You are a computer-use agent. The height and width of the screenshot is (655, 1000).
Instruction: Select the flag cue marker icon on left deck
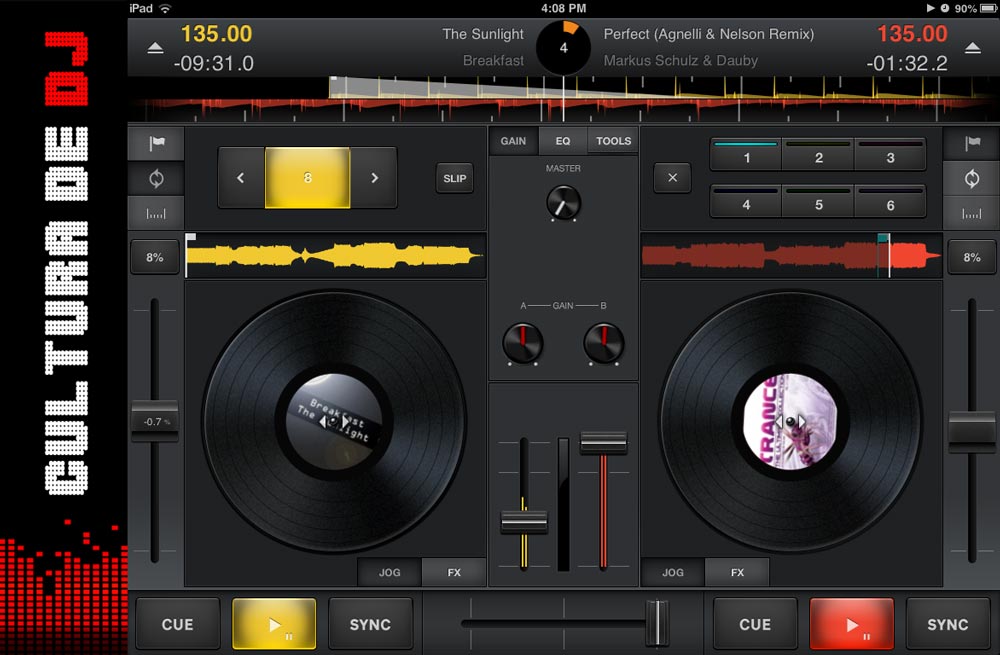click(155, 142)
